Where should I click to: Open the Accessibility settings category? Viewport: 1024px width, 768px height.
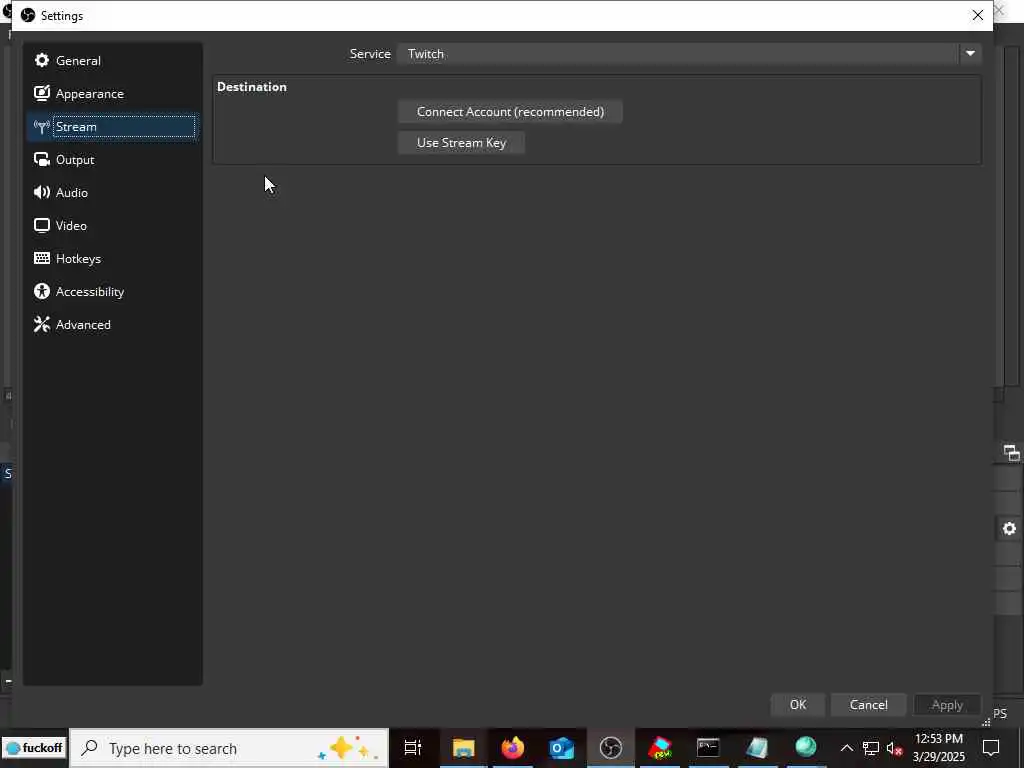click(112, 291)
